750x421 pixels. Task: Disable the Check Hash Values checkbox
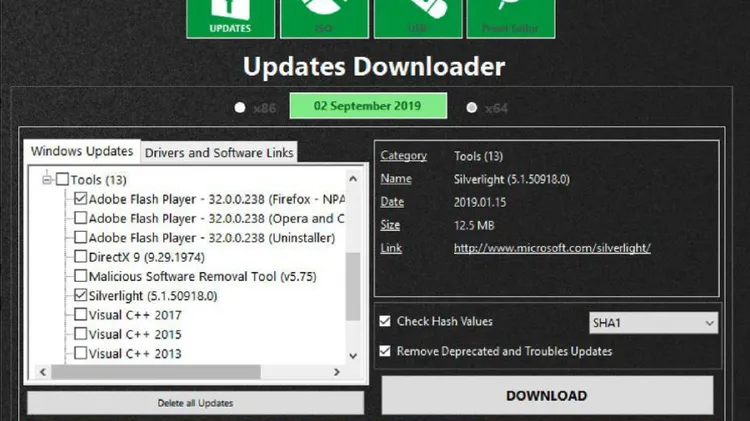385,321
